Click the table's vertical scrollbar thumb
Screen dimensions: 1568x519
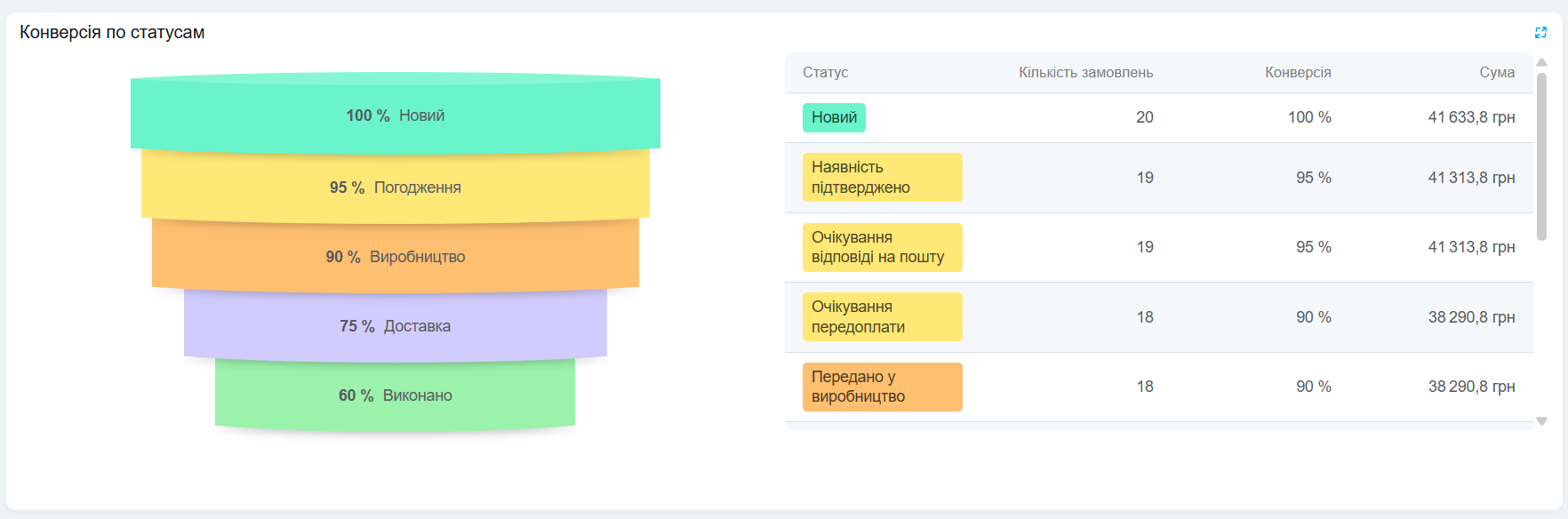click(1541, 156)
